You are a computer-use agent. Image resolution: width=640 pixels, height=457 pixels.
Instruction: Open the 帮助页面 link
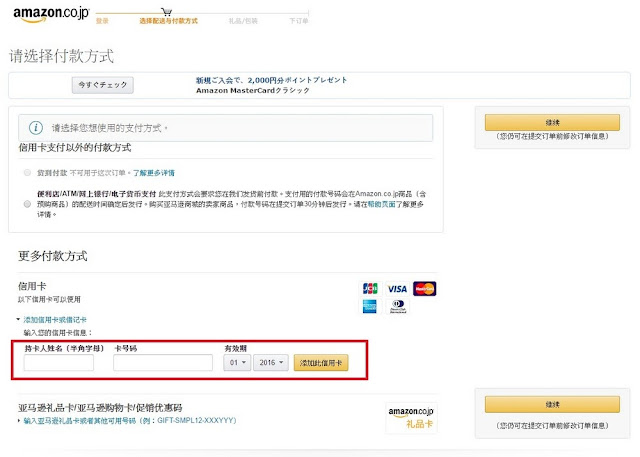click(x=381, y=204)
